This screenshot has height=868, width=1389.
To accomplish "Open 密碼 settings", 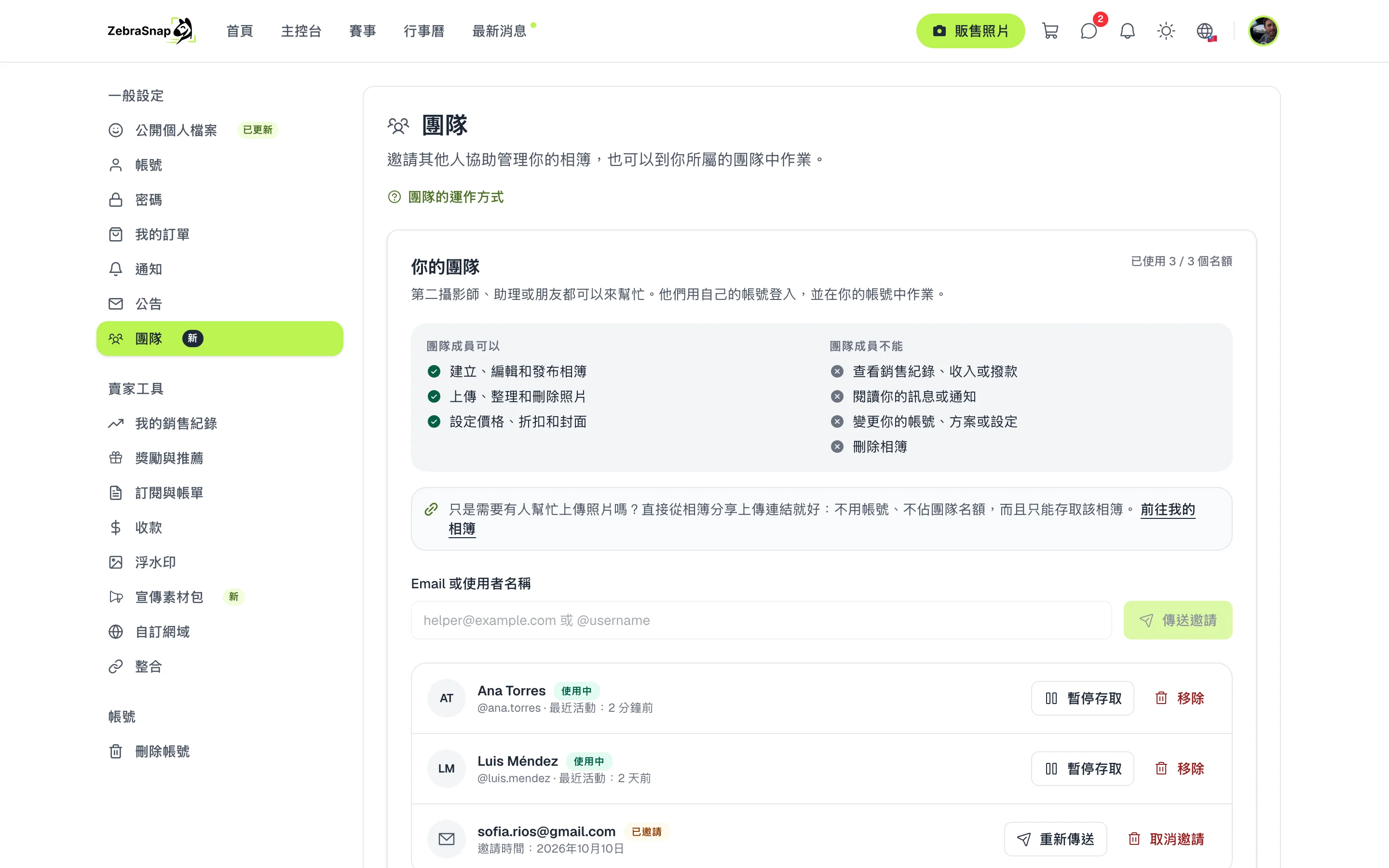I will pos(220,200).
